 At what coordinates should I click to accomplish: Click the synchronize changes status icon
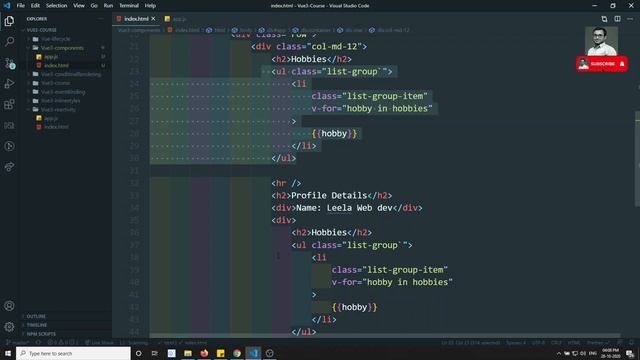click(x=38, y=343)
